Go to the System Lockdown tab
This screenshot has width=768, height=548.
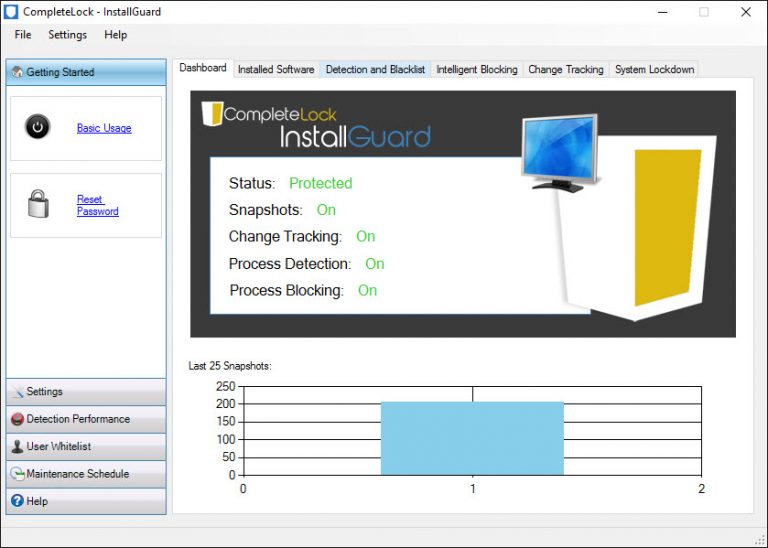pyautogui.click(x=654, y=69)
